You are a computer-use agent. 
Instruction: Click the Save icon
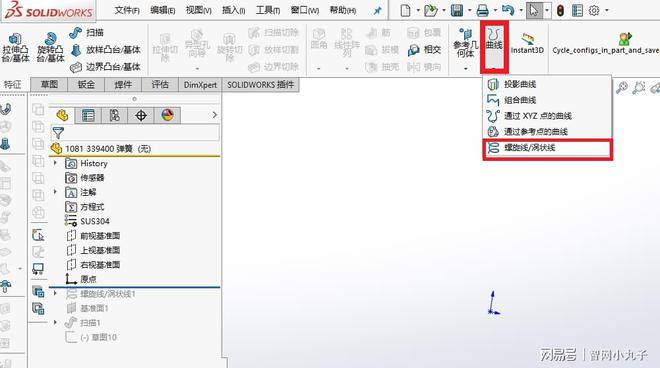tap(457, 10)
